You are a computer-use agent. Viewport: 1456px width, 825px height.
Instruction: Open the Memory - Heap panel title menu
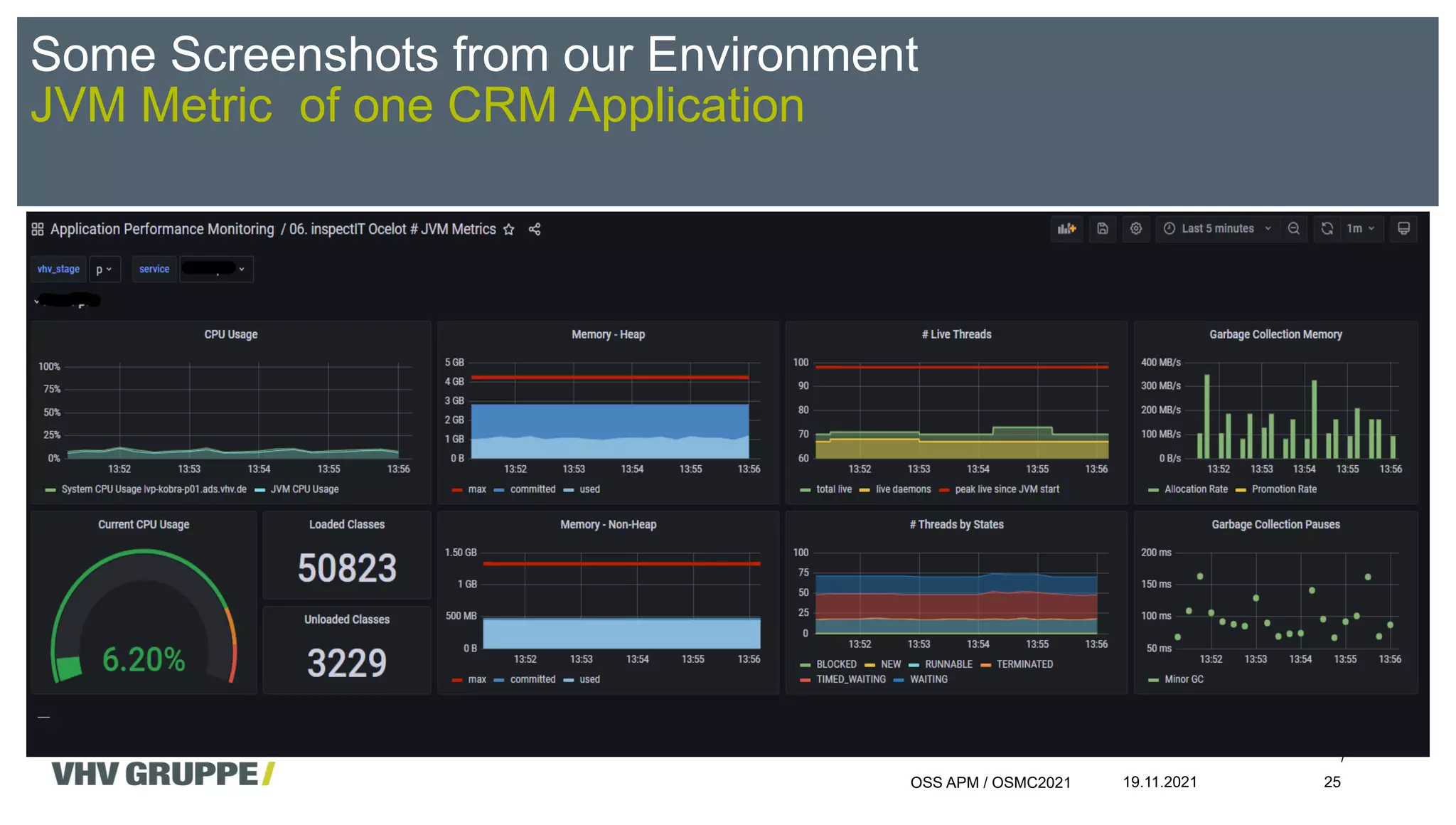click(608, 334)
